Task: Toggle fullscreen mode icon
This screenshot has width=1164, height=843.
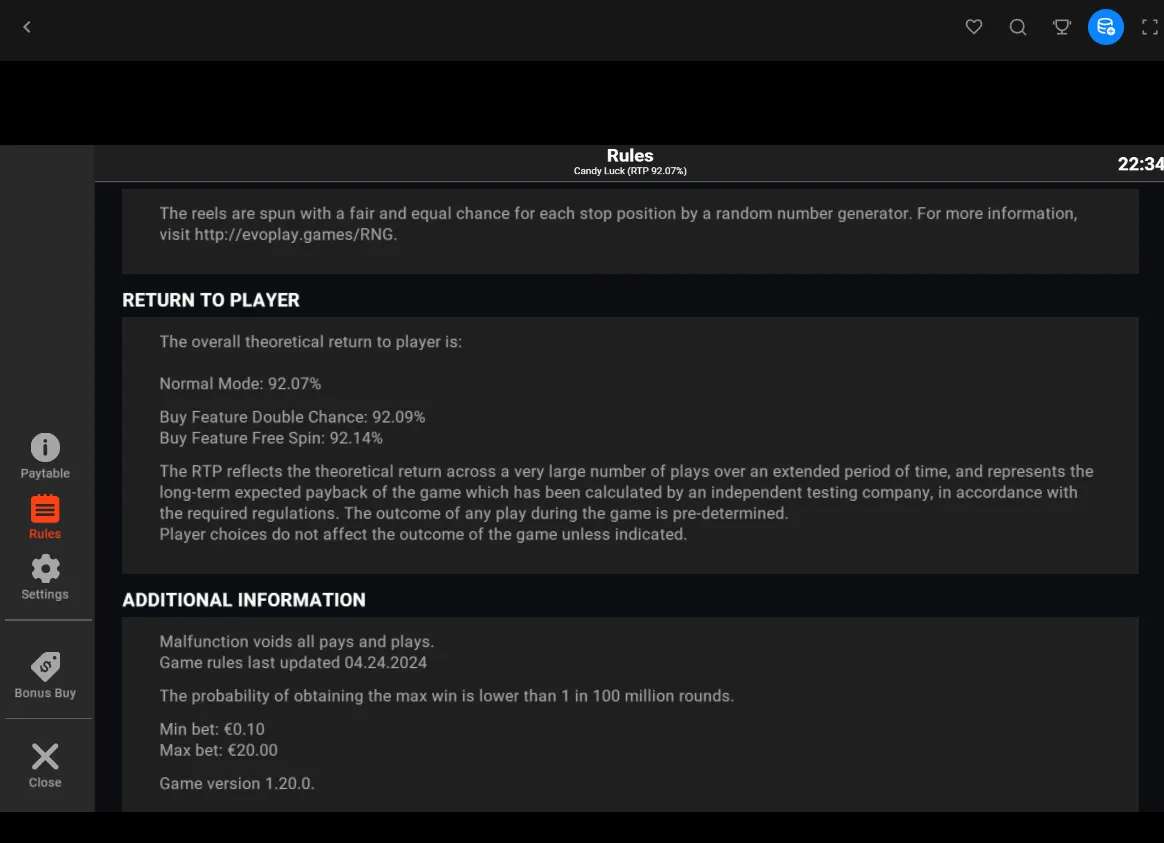Action: tap(1150, 27)
